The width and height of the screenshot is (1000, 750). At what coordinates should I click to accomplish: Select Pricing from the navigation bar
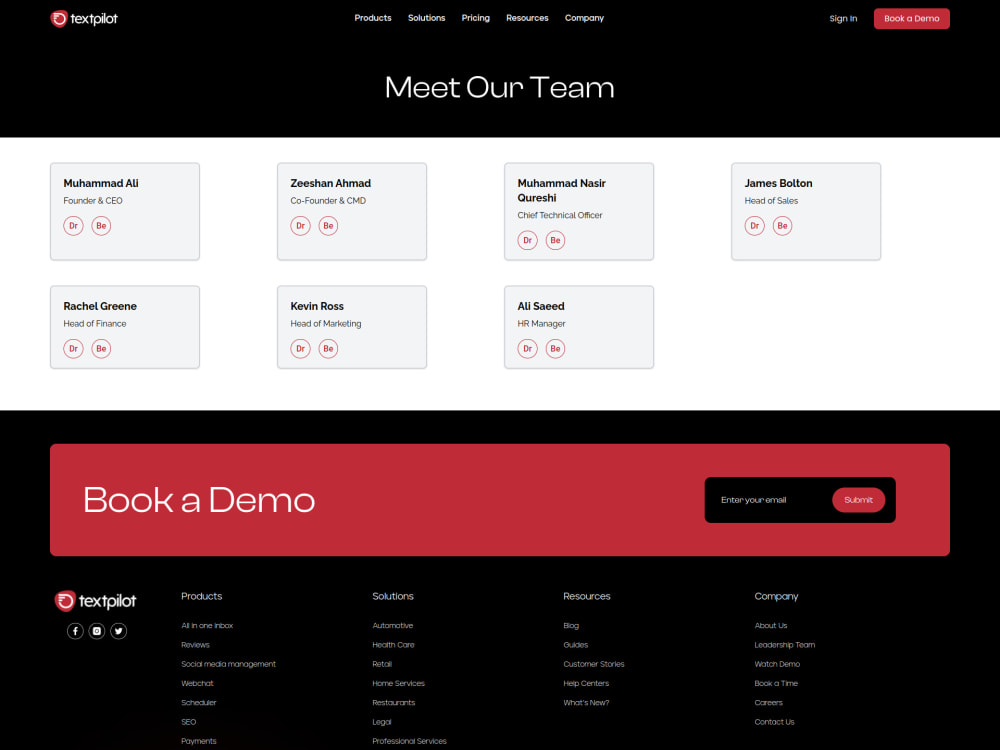coord(475,18)
